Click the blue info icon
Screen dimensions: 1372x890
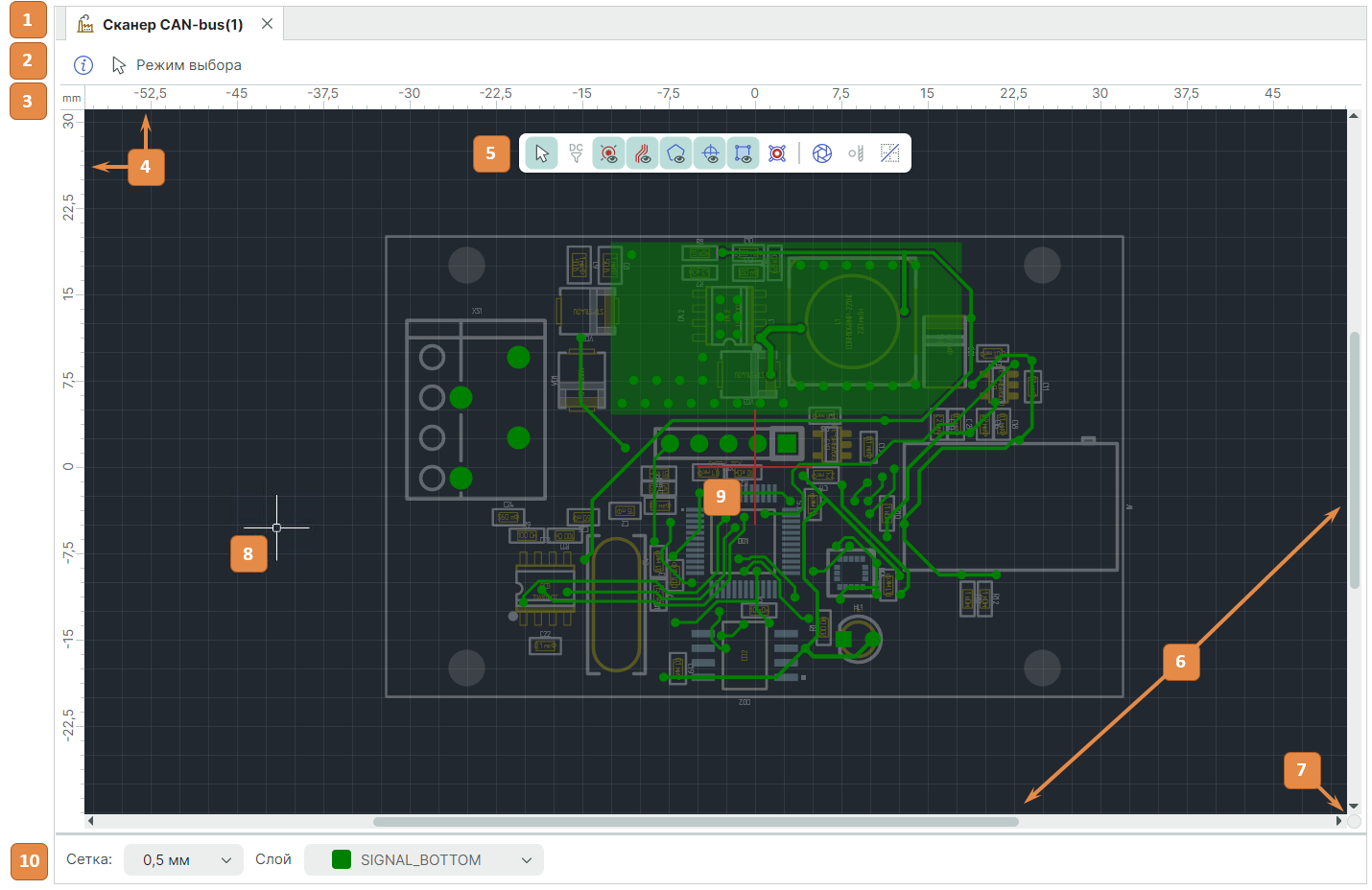[x=83, y=65]
